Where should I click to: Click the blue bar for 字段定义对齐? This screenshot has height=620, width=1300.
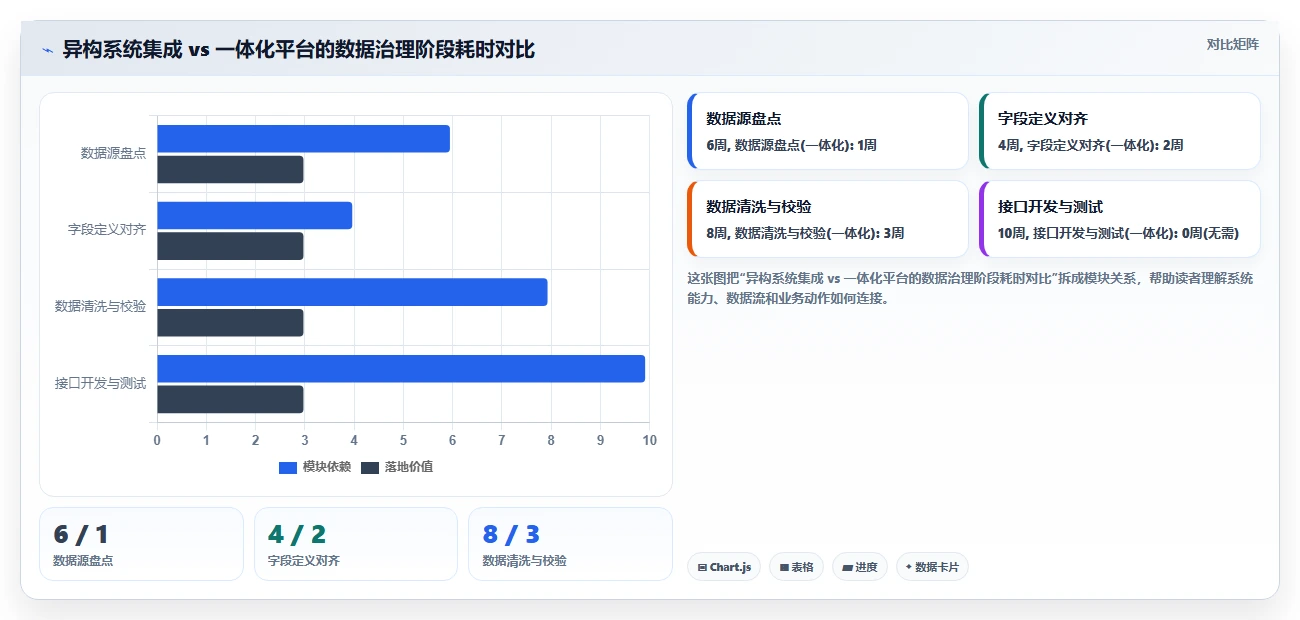click(x=255, y=215)
